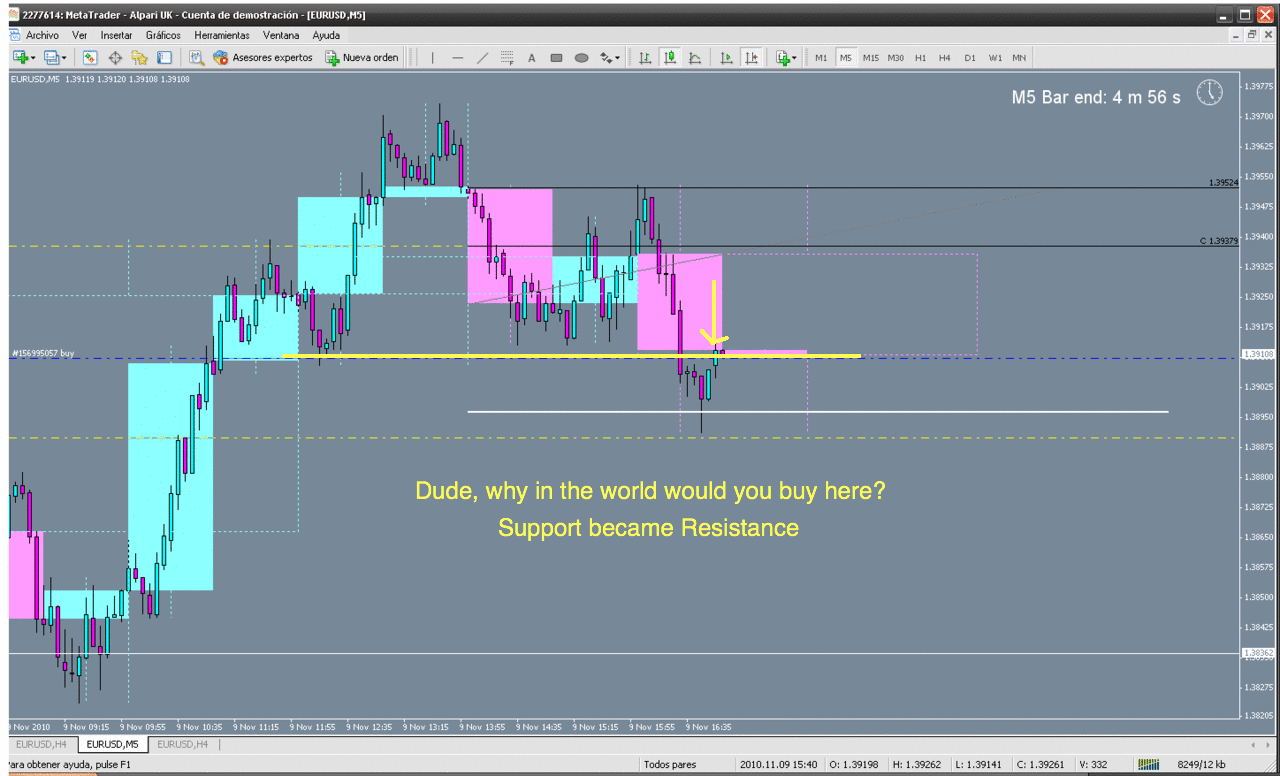Toggle chart shift
1280x776 pixels.
[751, 58]
